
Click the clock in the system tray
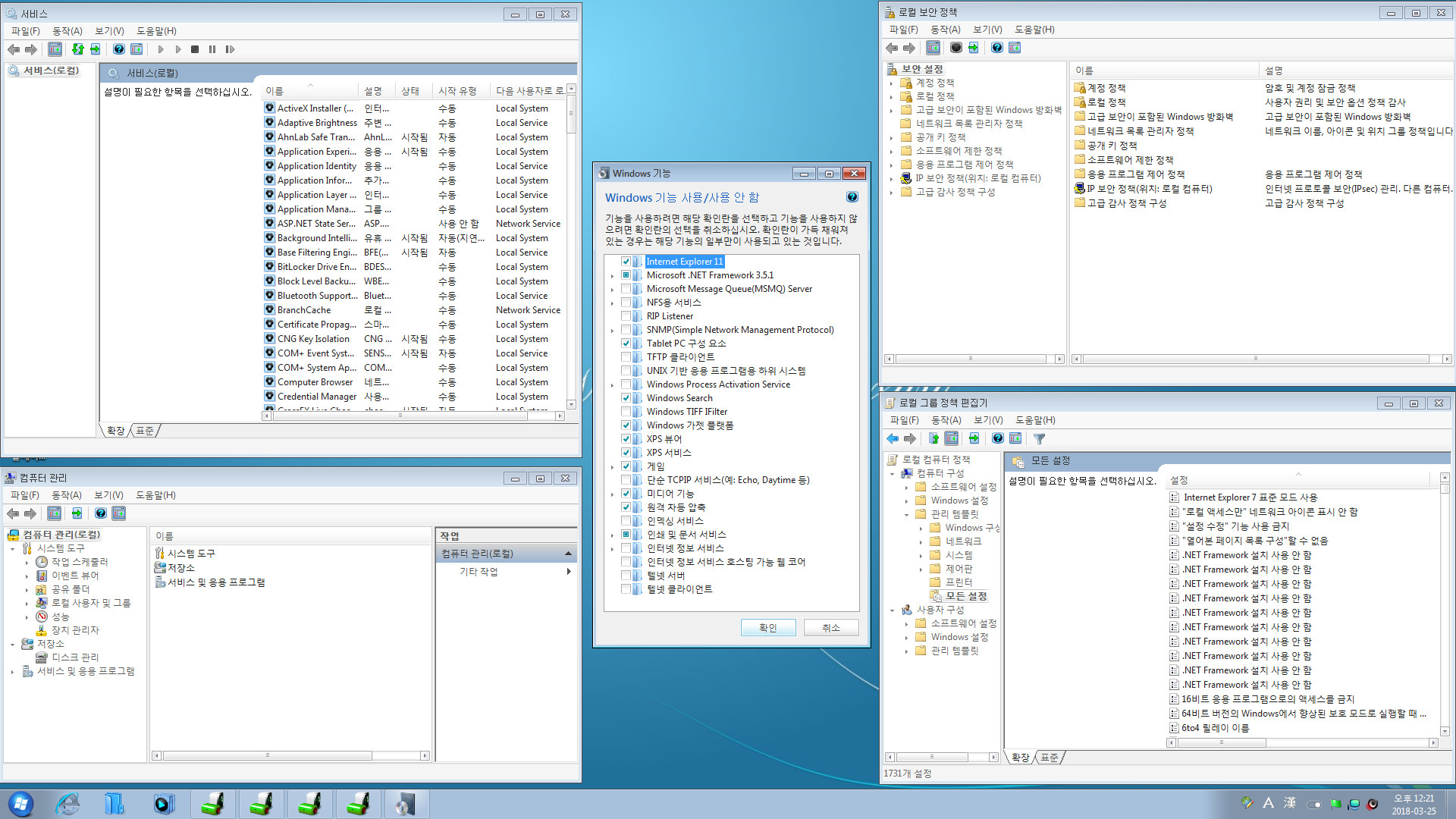pyautogui.click(x=1414, y=805)
